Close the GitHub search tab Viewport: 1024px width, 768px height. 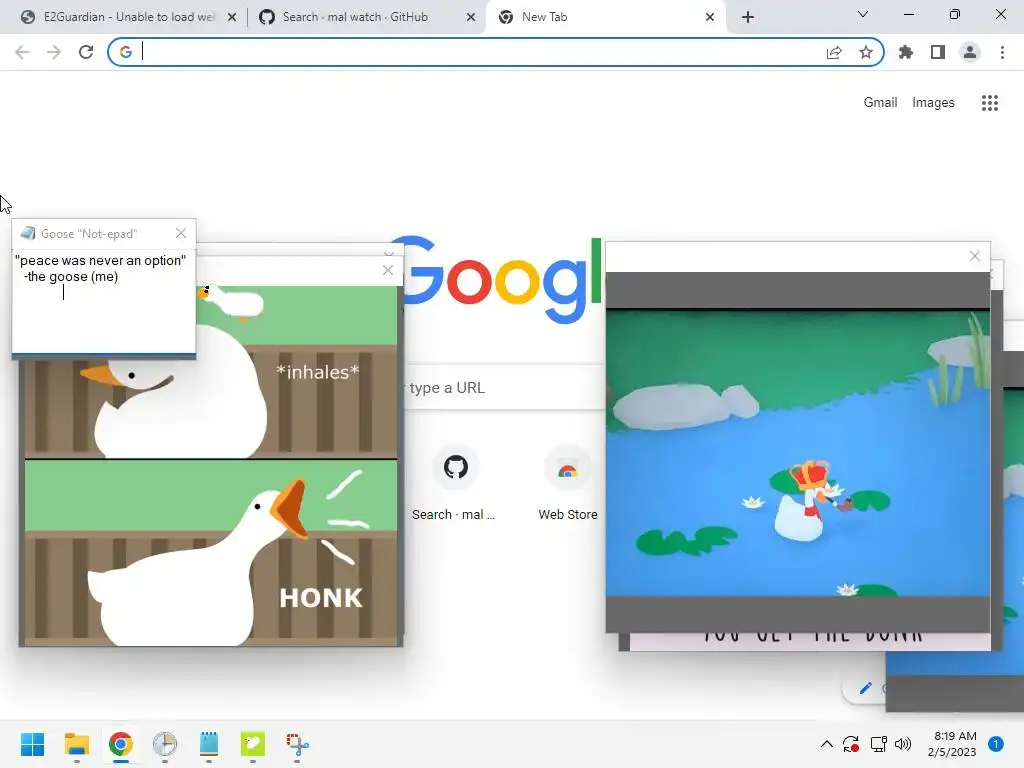click(x=471, y=17)
